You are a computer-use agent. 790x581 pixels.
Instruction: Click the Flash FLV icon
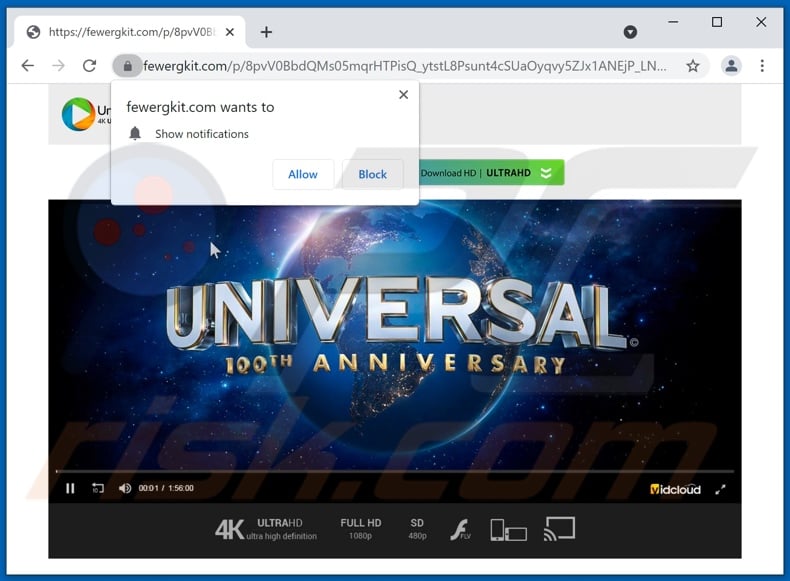click(x=460, y=530)
